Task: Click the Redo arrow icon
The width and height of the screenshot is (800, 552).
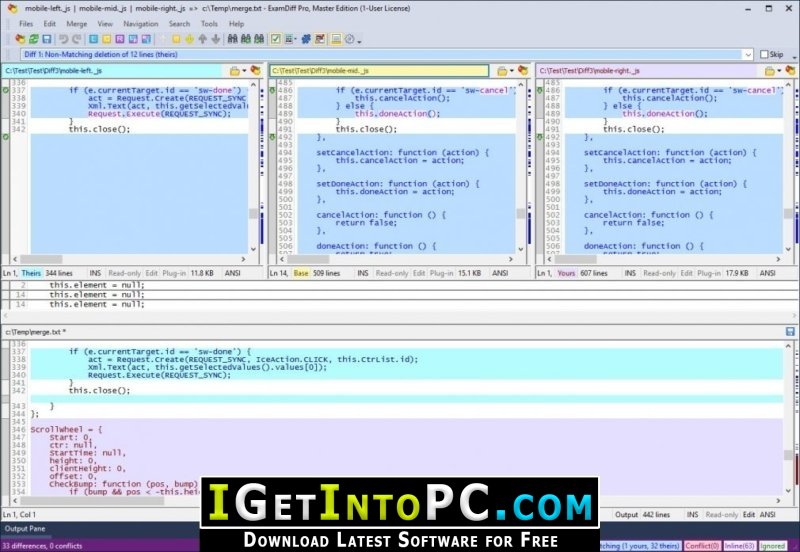Action: point(77,39)
